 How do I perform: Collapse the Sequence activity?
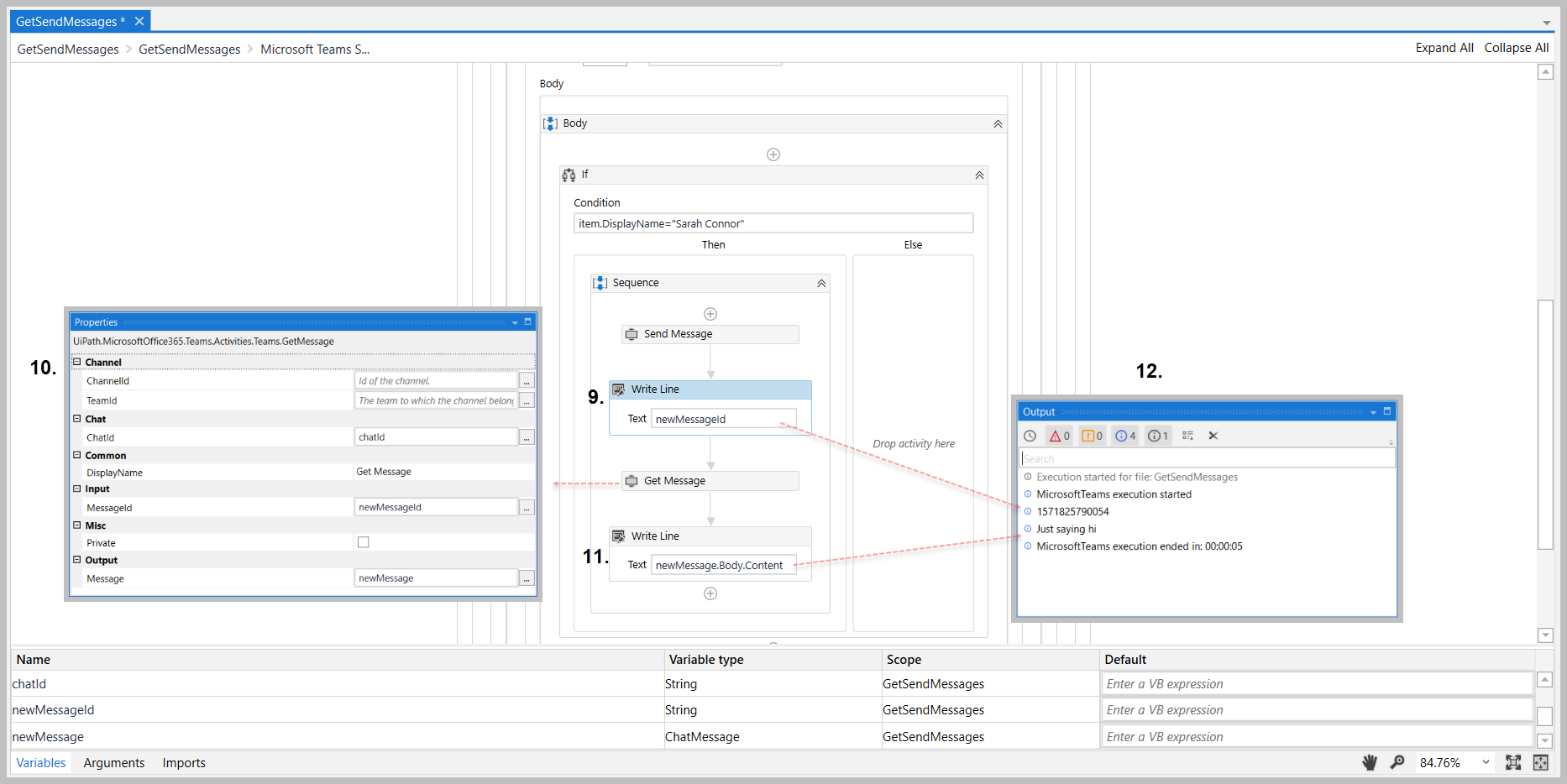coord(821,284)
